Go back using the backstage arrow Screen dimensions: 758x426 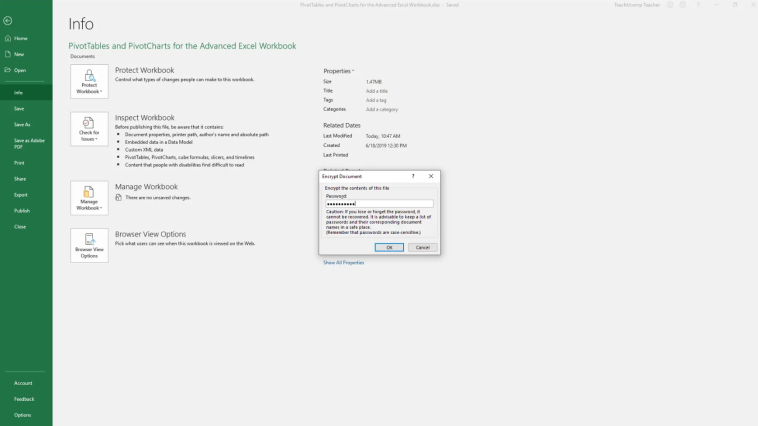pos(8,21)
